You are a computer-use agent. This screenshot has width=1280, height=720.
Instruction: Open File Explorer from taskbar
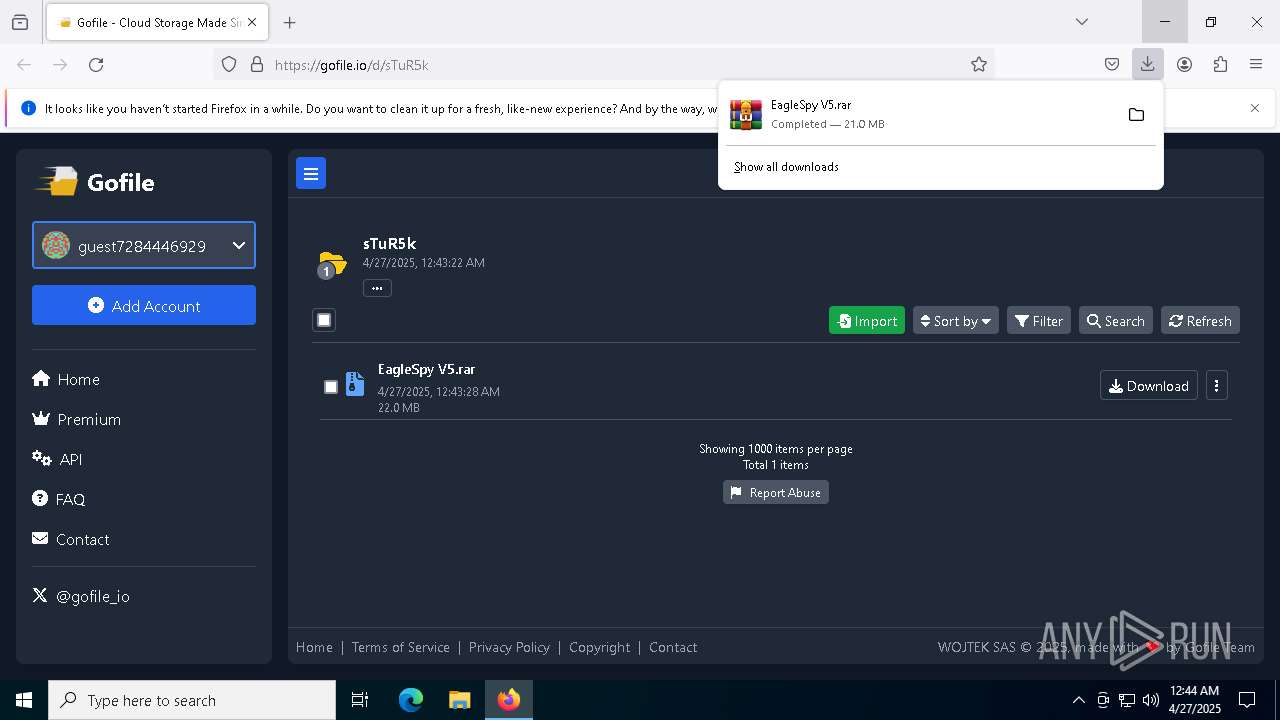[459, 700]
